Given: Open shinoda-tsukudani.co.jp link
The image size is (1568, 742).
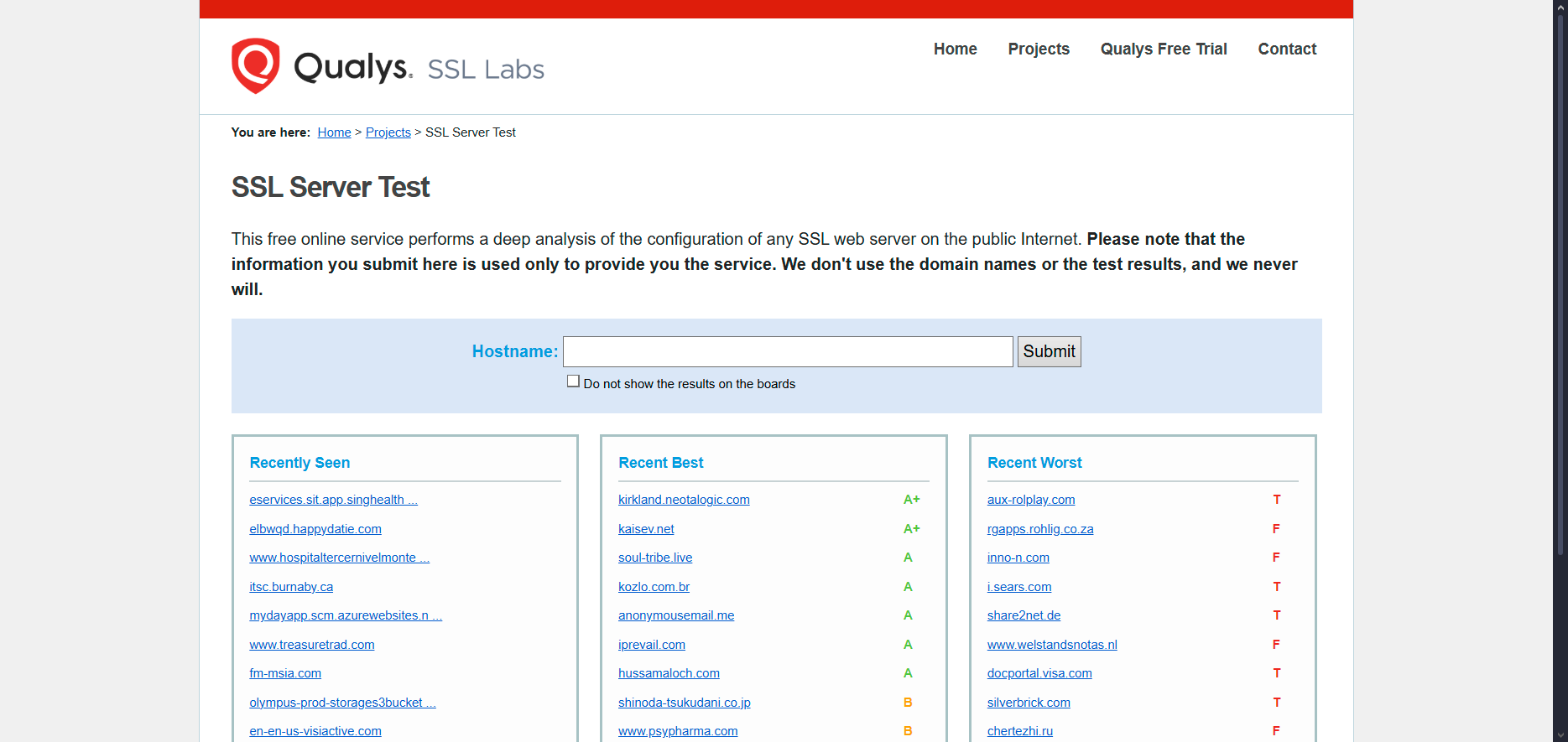Looking at the screenshot, I should click(x=685, y=703).
